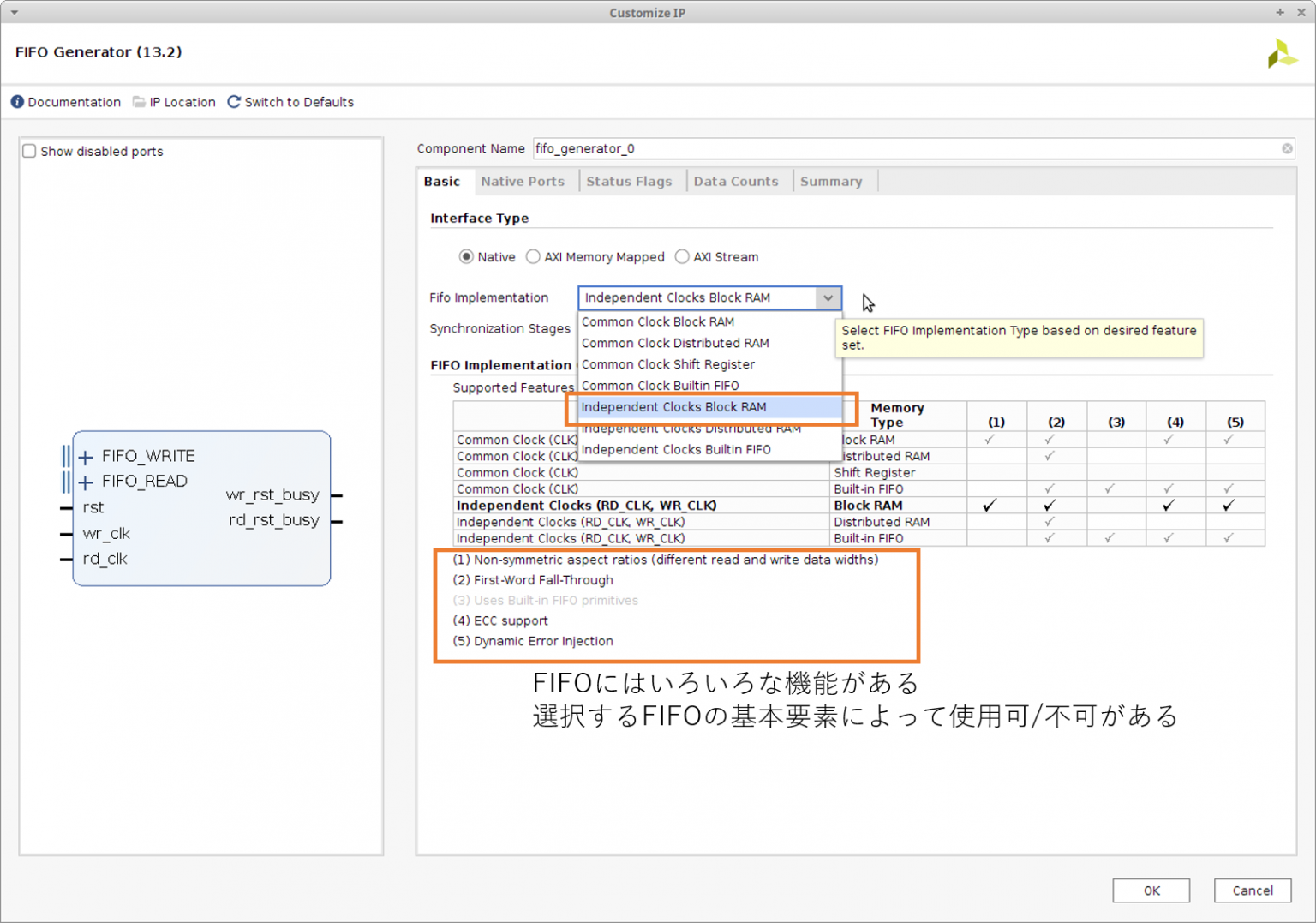Expand the FIFO_WRITE plus icon
The height and width of the screenshot is (923, 1316).
tap(86, 457)
